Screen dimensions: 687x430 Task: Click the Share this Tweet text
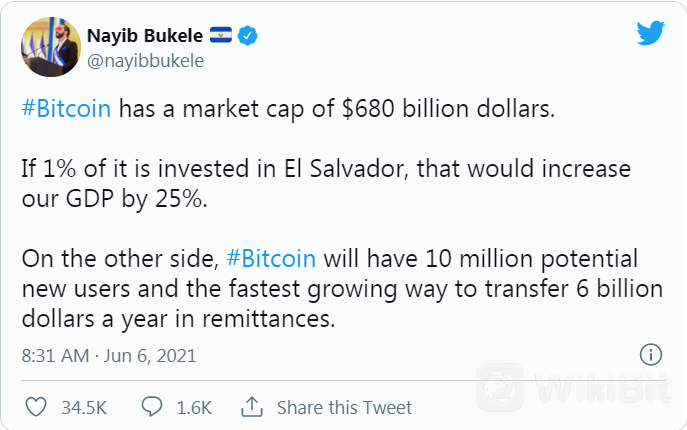[344, 408]
